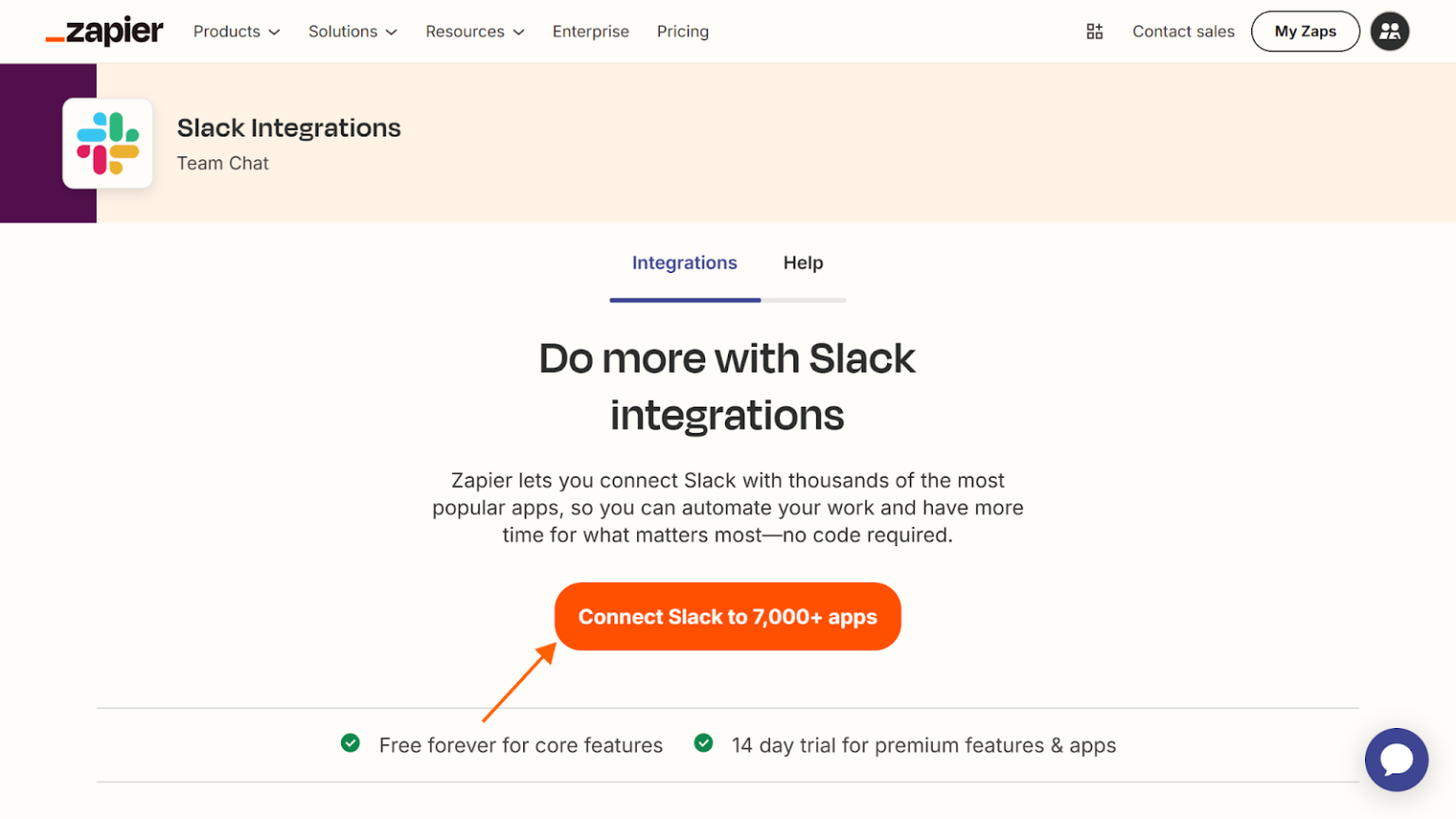Click the Contact sales link
This screenshot has width=1456, height=819.
click(x=1183, y=30)
